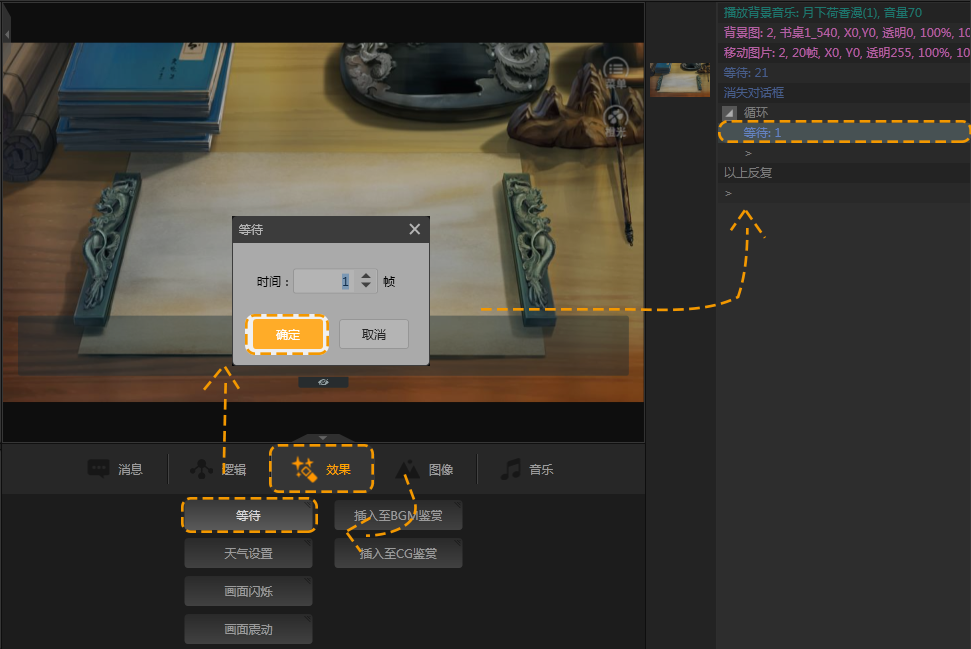Image resolution: width=971 pixels, height=649 pixels.
Task: Confirm the wait dialog with 确定
Action: click(288, 335)
